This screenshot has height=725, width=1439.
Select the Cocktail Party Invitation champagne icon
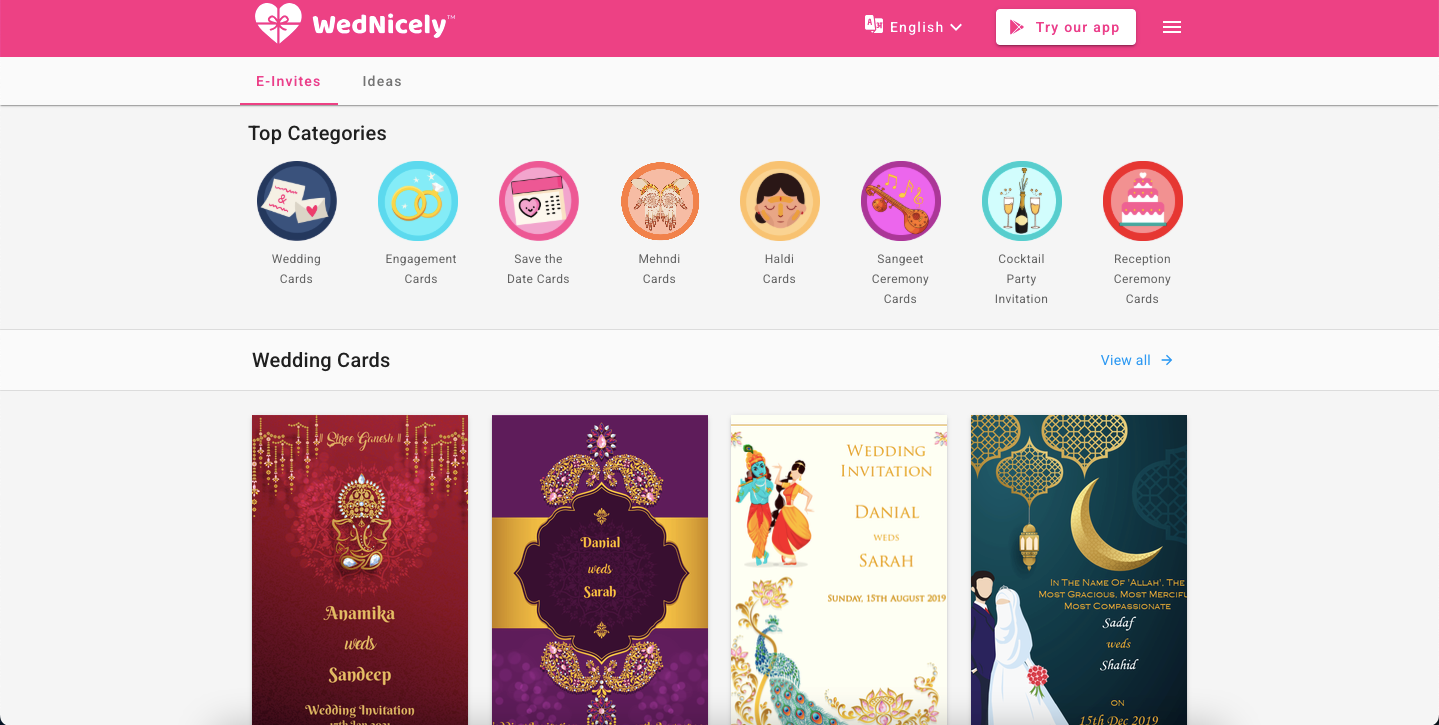click(1022, 201)
